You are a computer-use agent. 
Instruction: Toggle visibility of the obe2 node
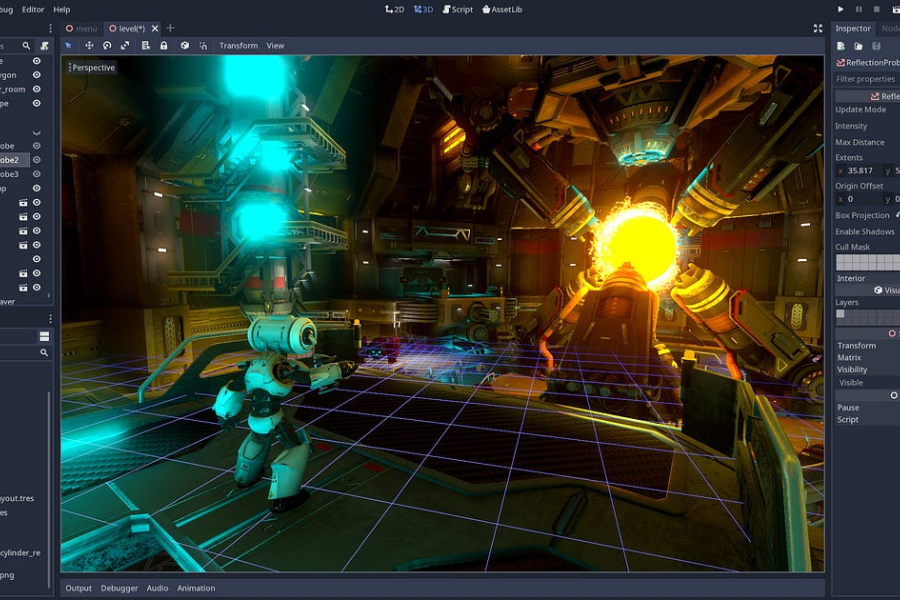[36, 160]
